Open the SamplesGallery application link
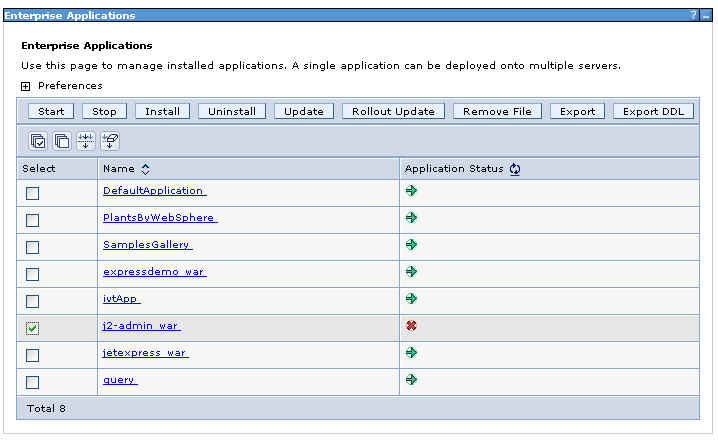The height and width of the screenshot is (446, 718). 147,245
